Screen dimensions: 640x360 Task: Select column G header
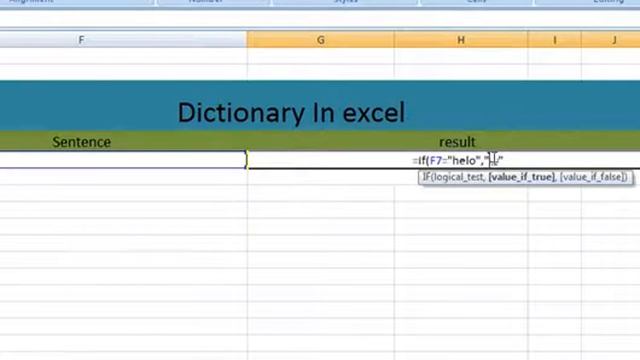coord(320,40)
